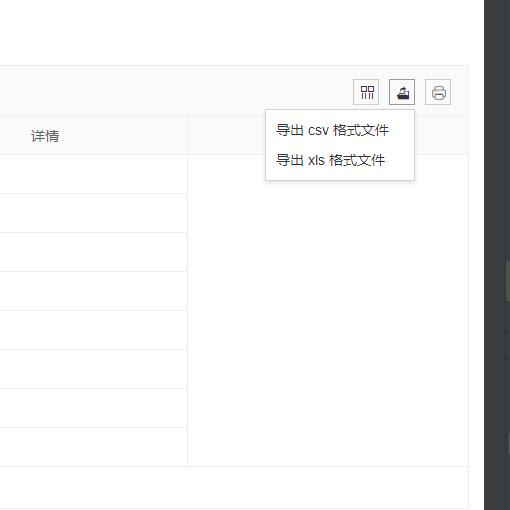This screenshot has width=510, height=510.
Task: Click the empty footer bar below the table
Action: 234,487
